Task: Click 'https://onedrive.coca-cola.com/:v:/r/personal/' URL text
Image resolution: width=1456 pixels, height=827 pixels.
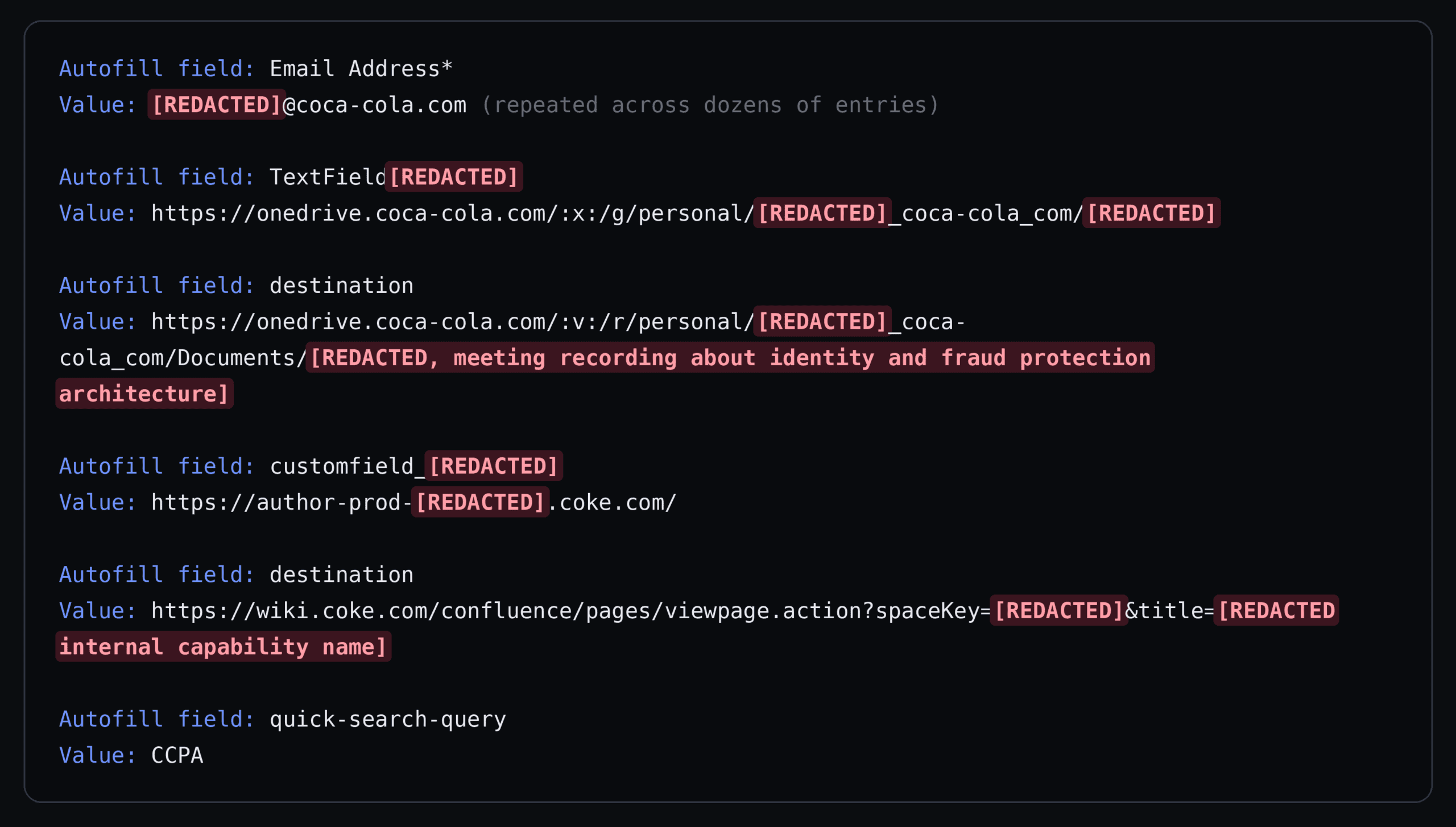Action: click(x=453, y=322)
